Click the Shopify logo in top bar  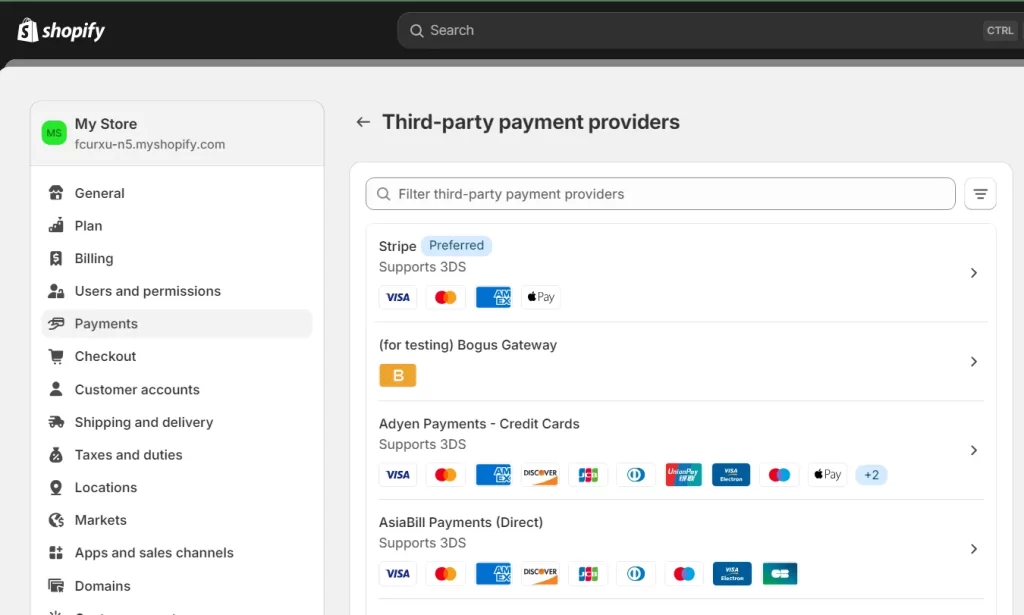(x=61, y=31)
